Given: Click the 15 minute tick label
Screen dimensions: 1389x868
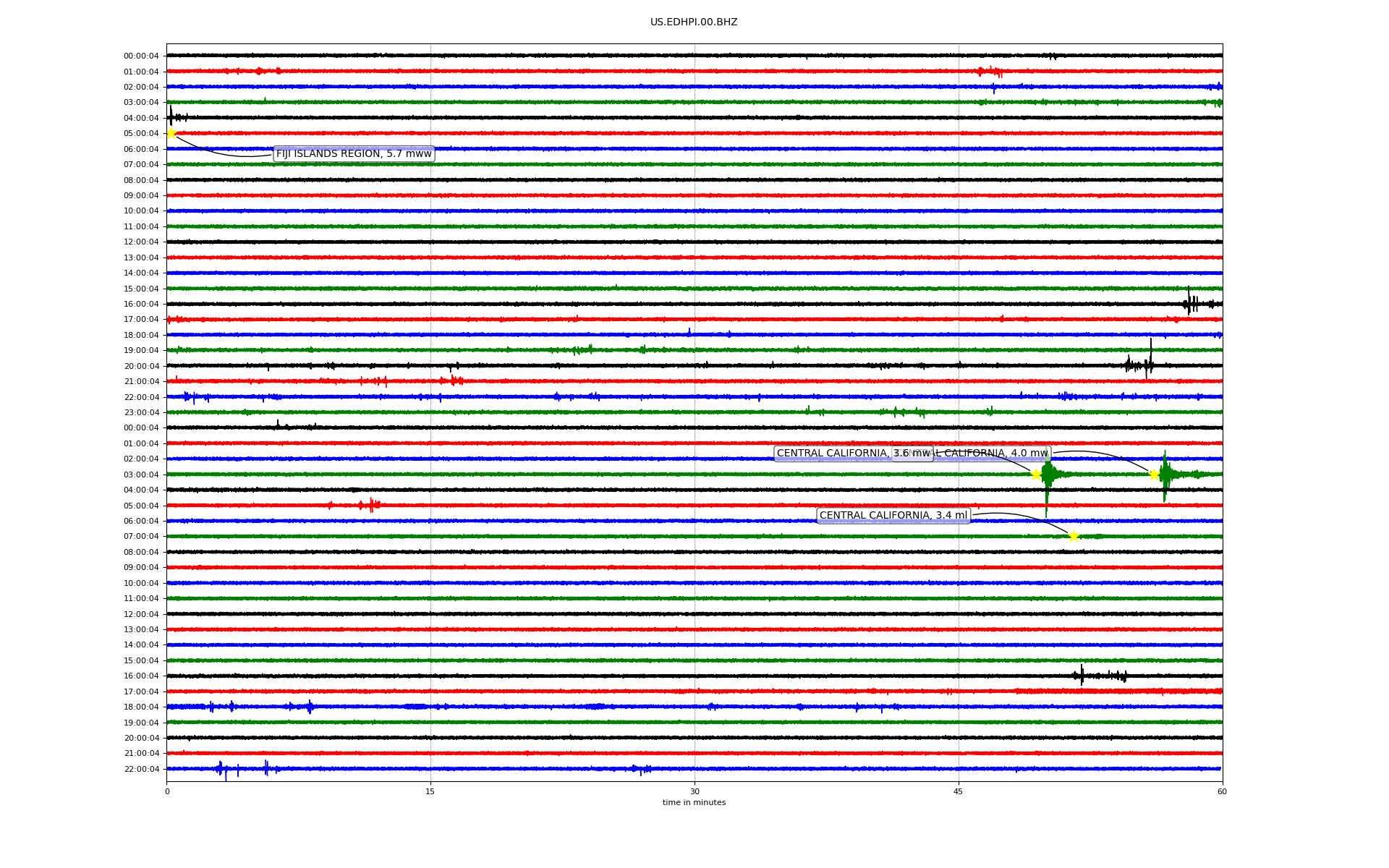Looking at the screenshot, I should pyautogui.click(x=430, y=791).
